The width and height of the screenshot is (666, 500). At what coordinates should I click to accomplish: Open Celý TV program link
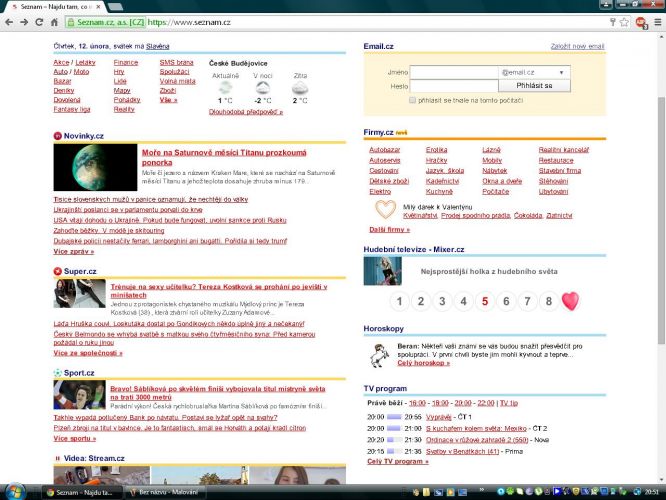coord(398,461)
